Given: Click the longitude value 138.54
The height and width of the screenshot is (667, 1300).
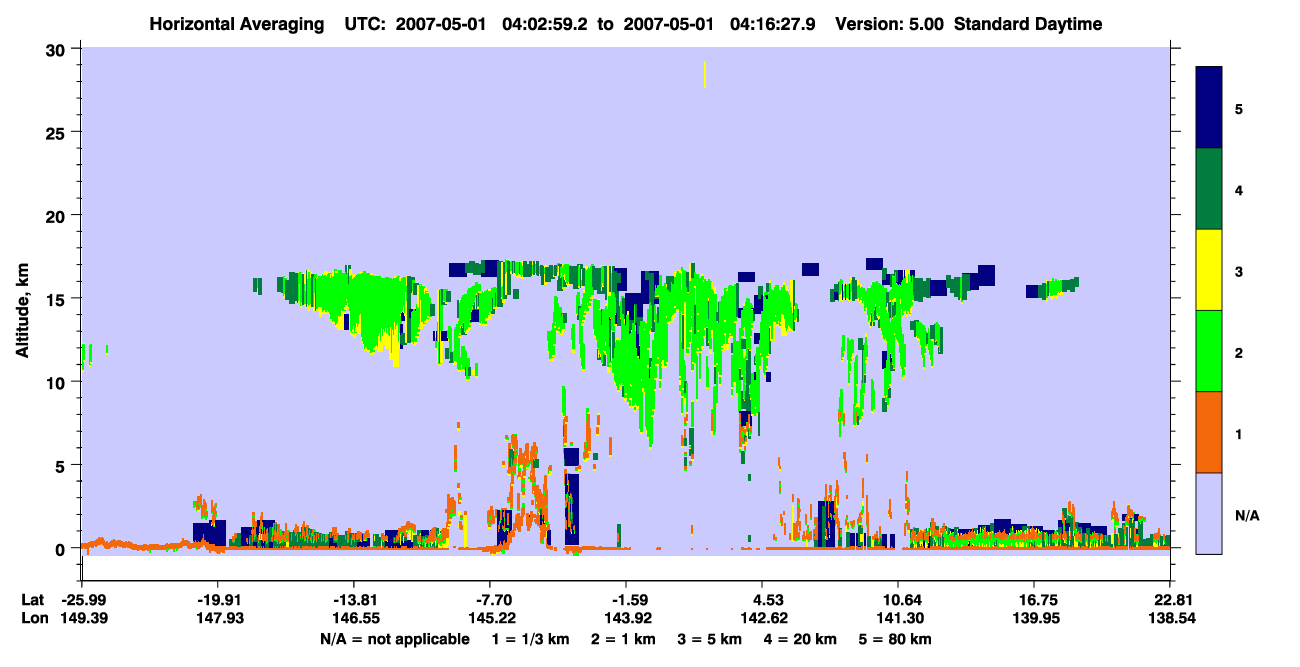Looking at the screenshot, I should (1171, 619).
